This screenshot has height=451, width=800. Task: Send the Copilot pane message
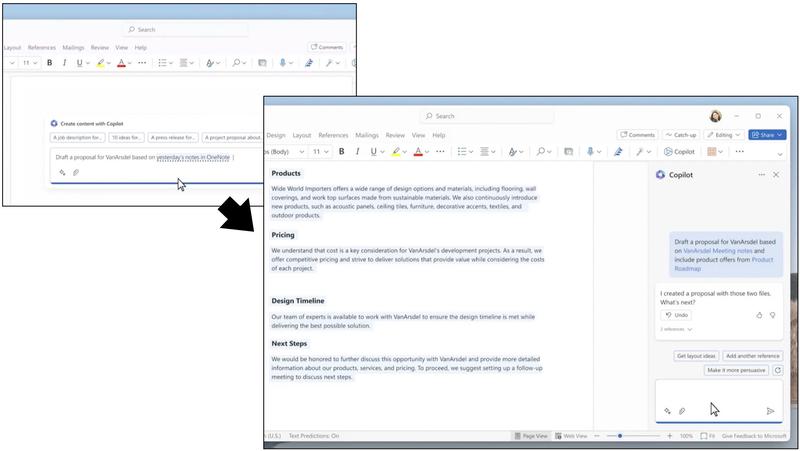770,411
